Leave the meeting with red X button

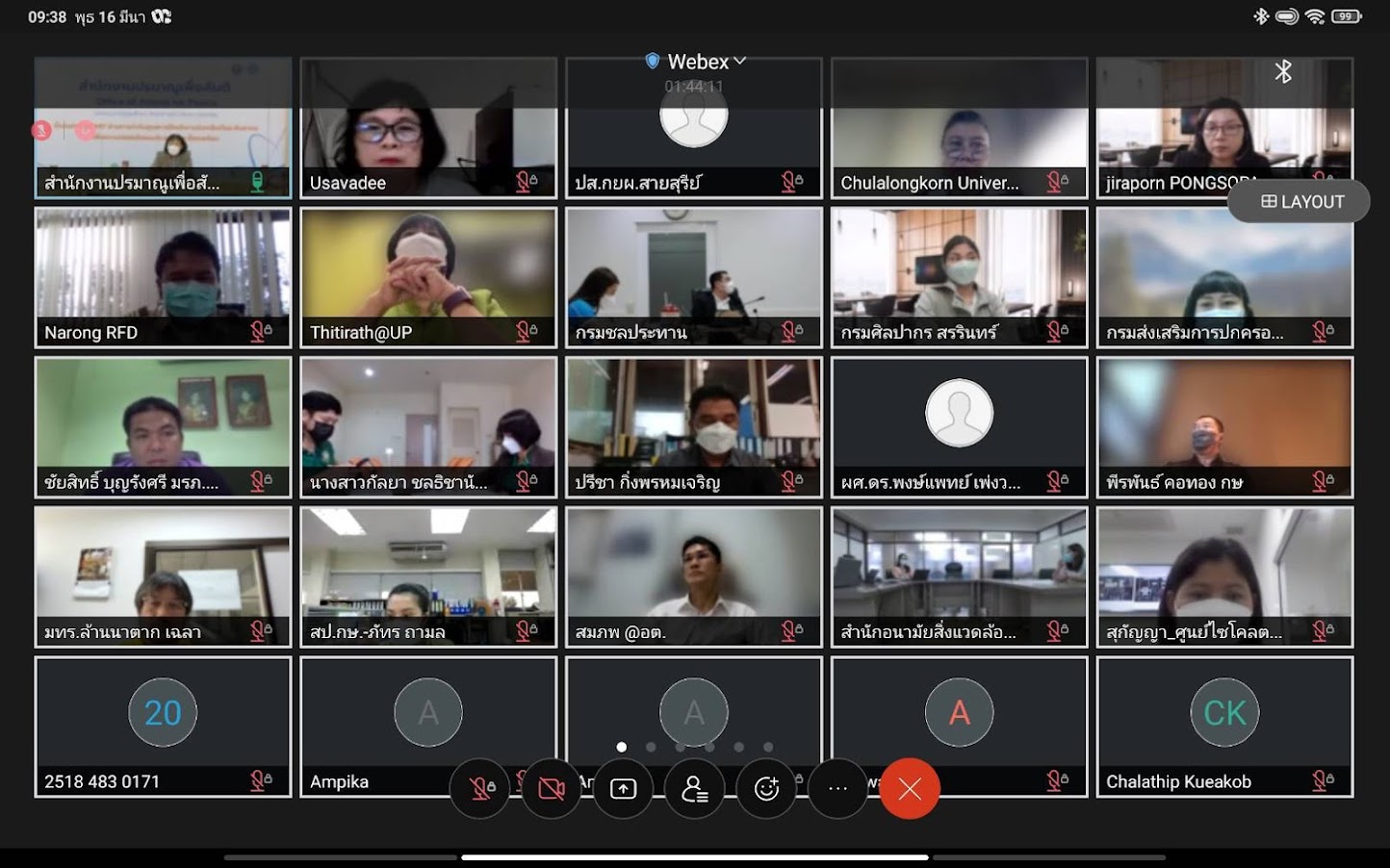(910, 789)
